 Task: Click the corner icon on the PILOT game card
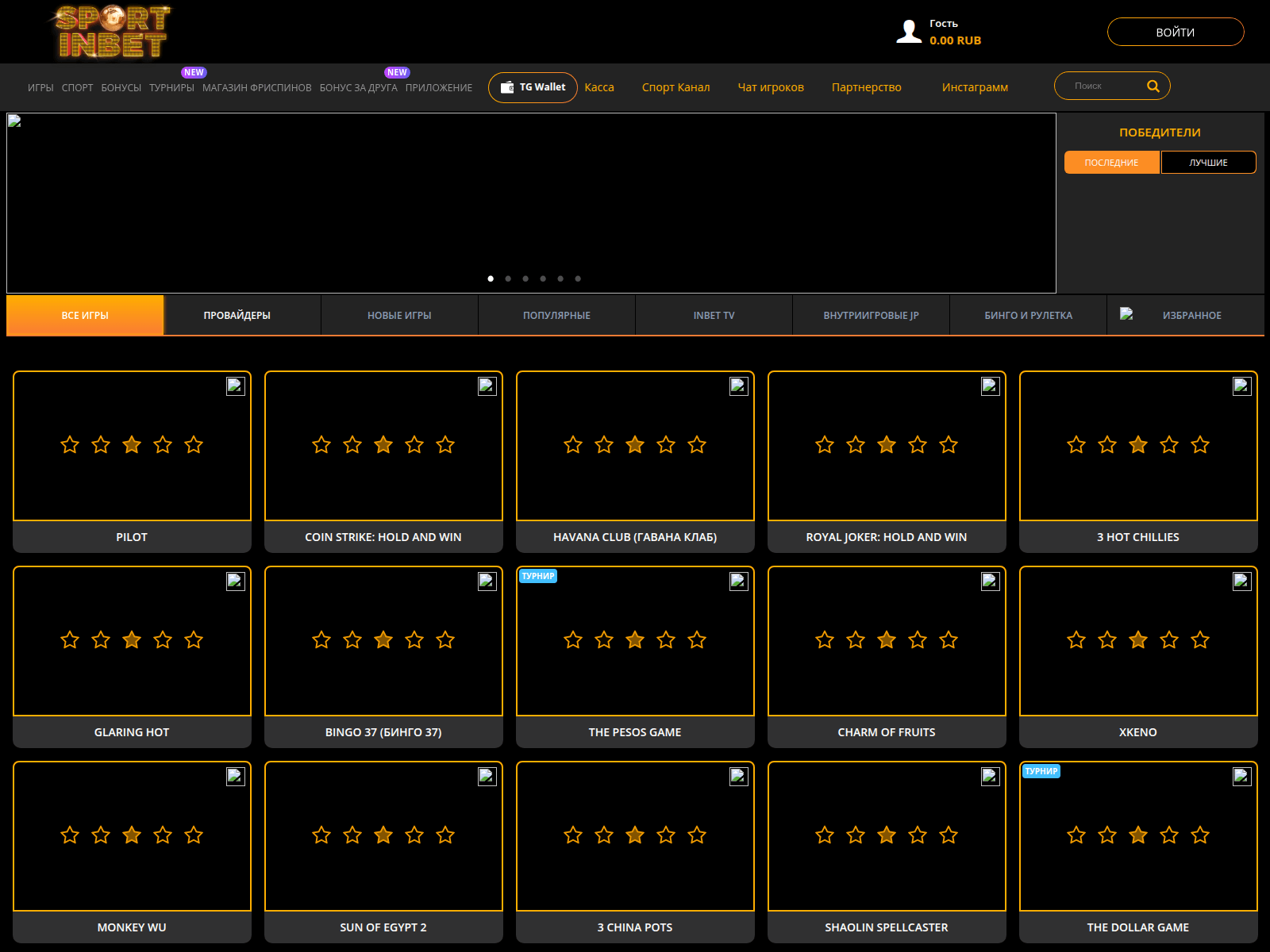click(235, 386)
